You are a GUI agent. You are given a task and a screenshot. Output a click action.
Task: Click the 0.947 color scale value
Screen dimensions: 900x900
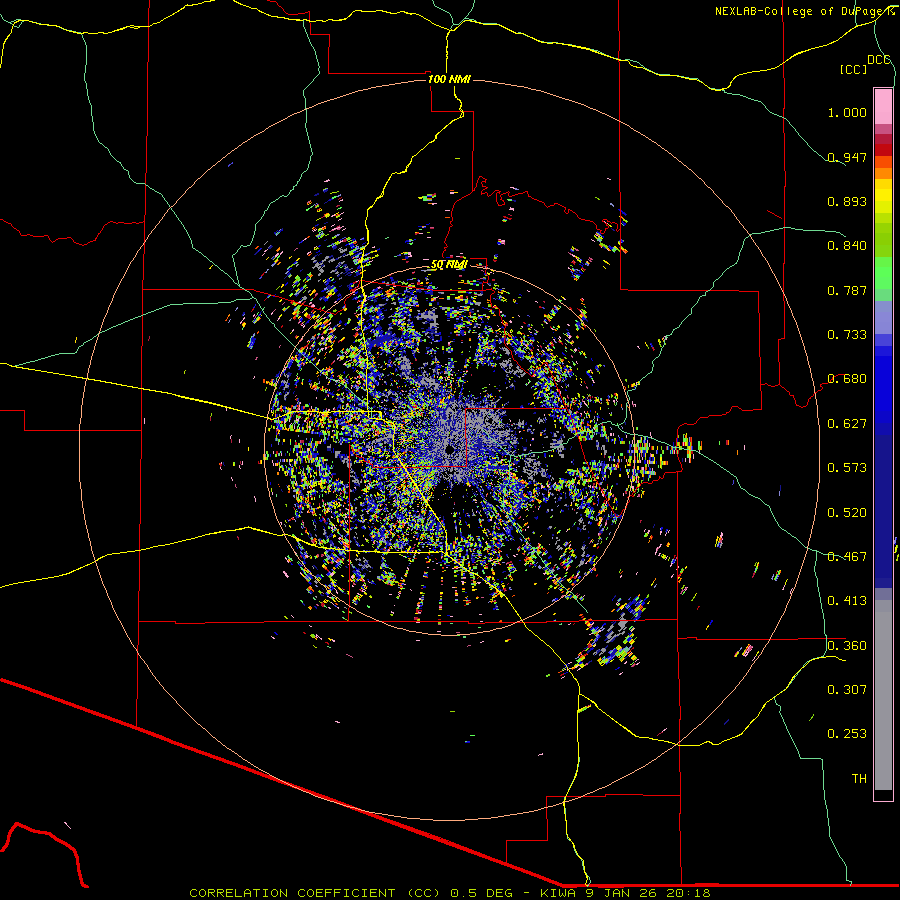pyautogui.click(x=847, y=157)
